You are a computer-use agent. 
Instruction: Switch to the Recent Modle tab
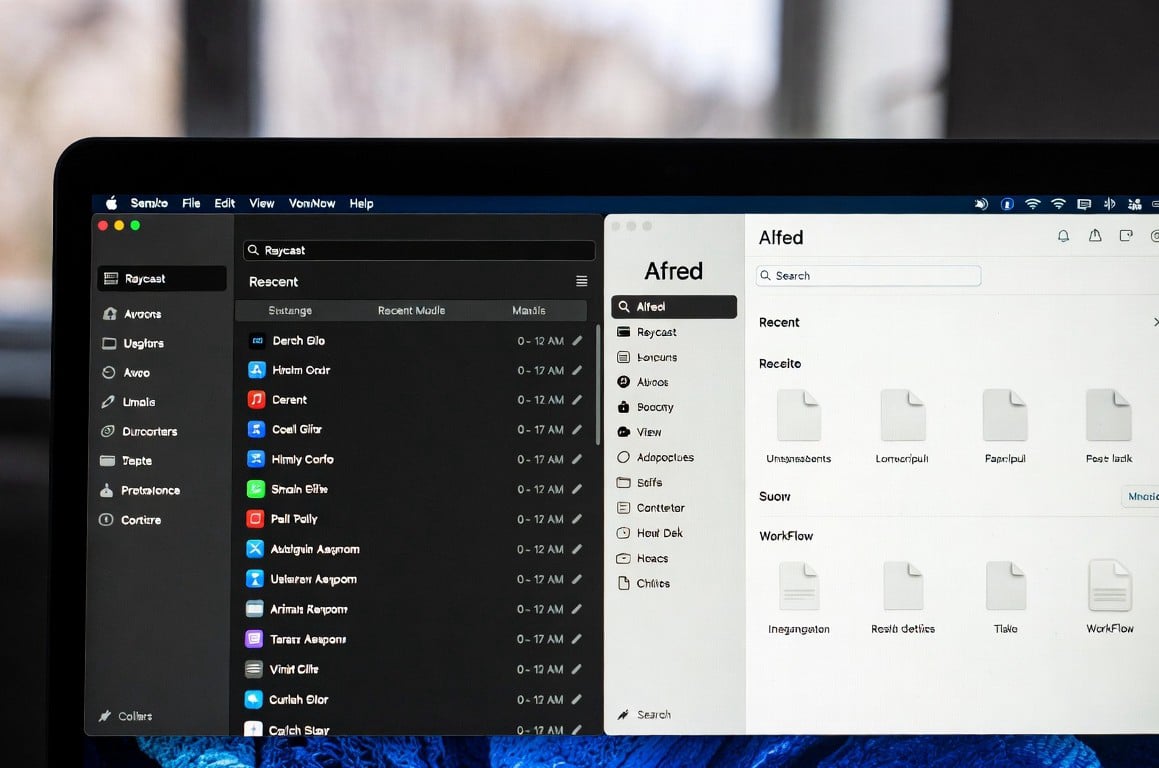tap(411, 311)
